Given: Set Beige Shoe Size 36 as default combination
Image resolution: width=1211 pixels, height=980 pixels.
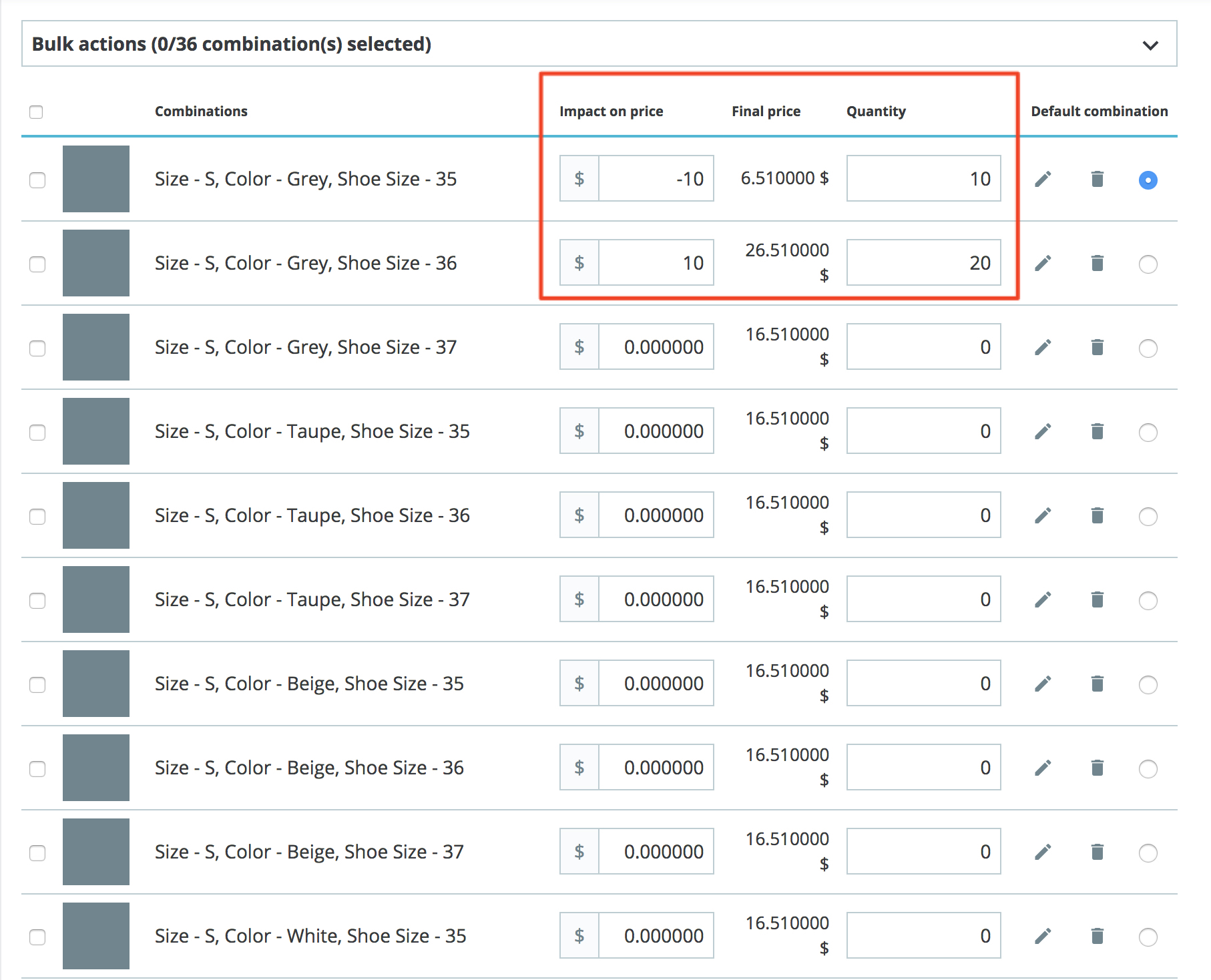Looking at the screenshot, I should [x=1148, y=768].
